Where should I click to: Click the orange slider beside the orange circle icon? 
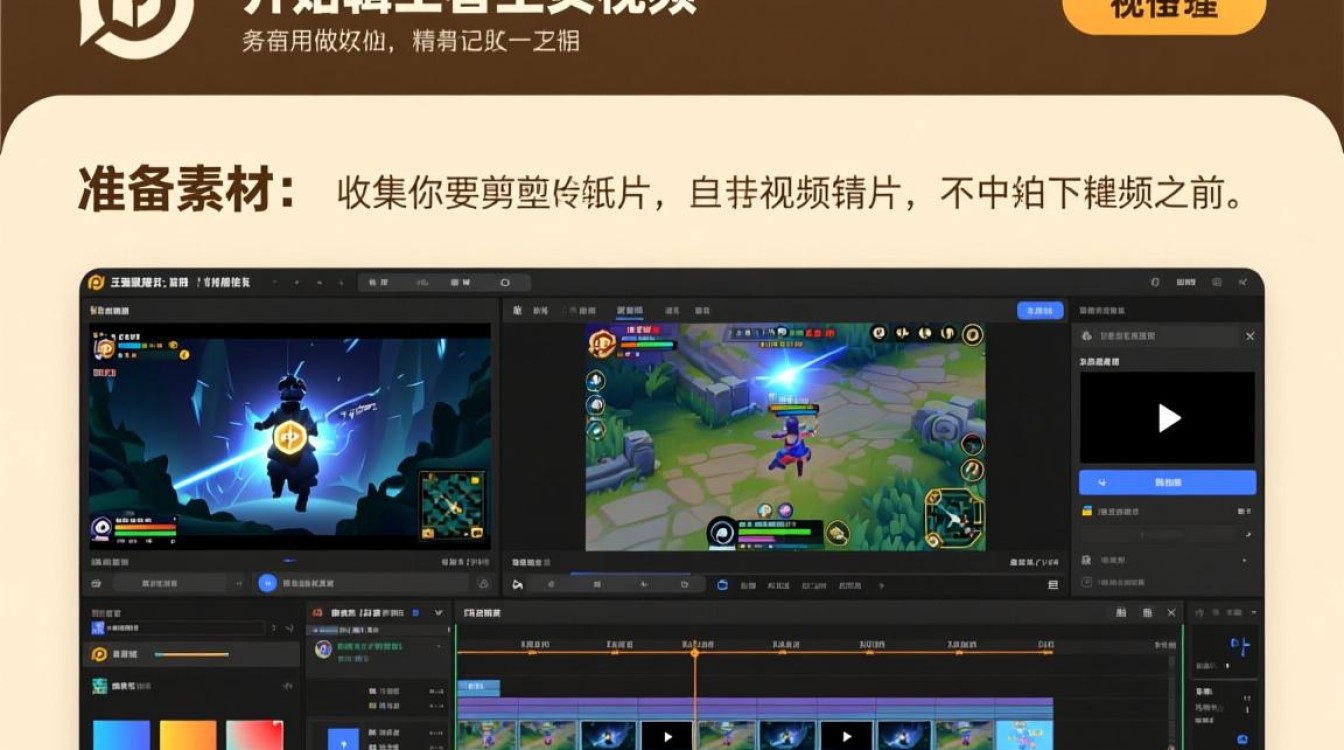192,654
